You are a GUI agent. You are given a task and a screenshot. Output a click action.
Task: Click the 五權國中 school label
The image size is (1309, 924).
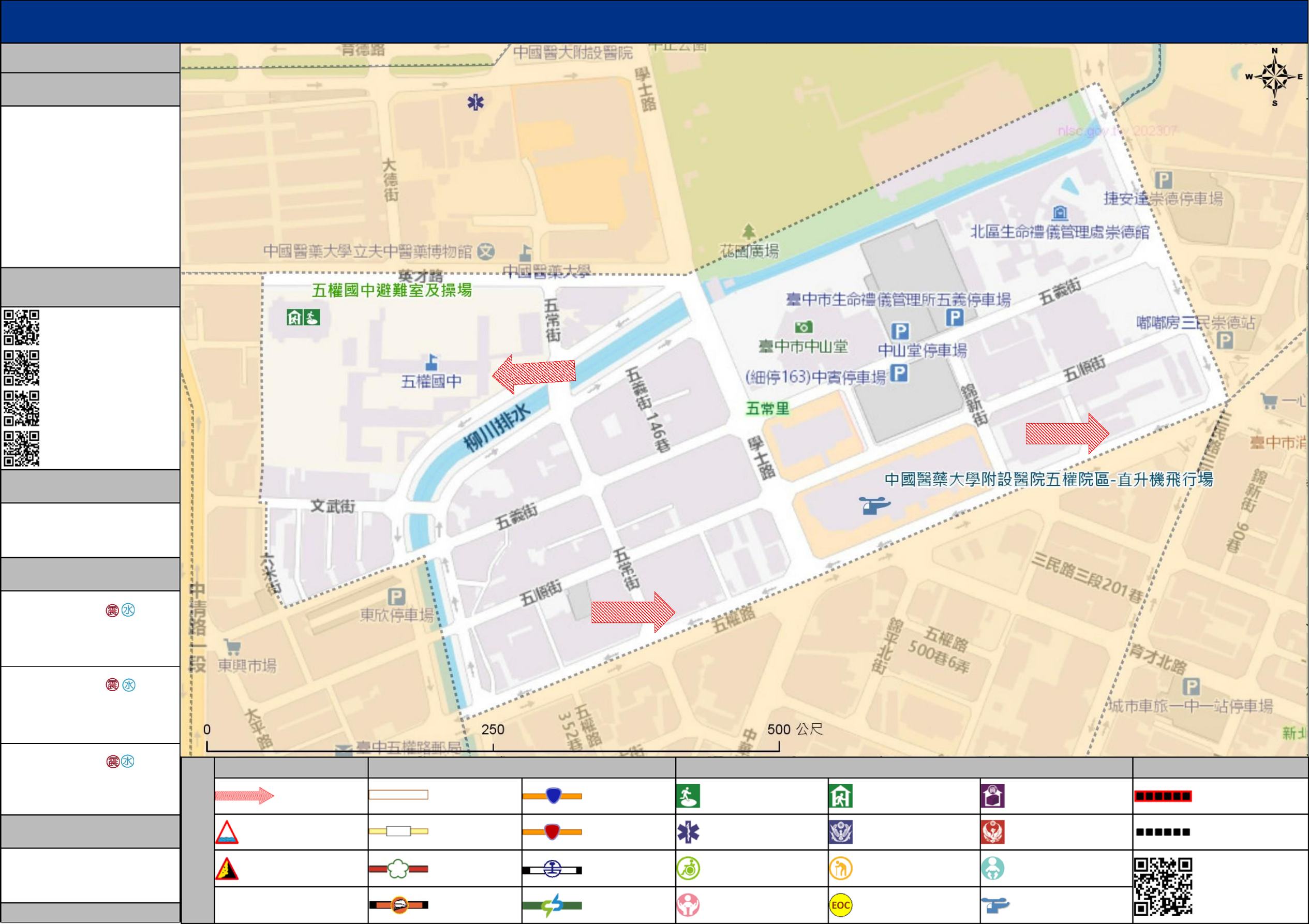tap(431, 381)
